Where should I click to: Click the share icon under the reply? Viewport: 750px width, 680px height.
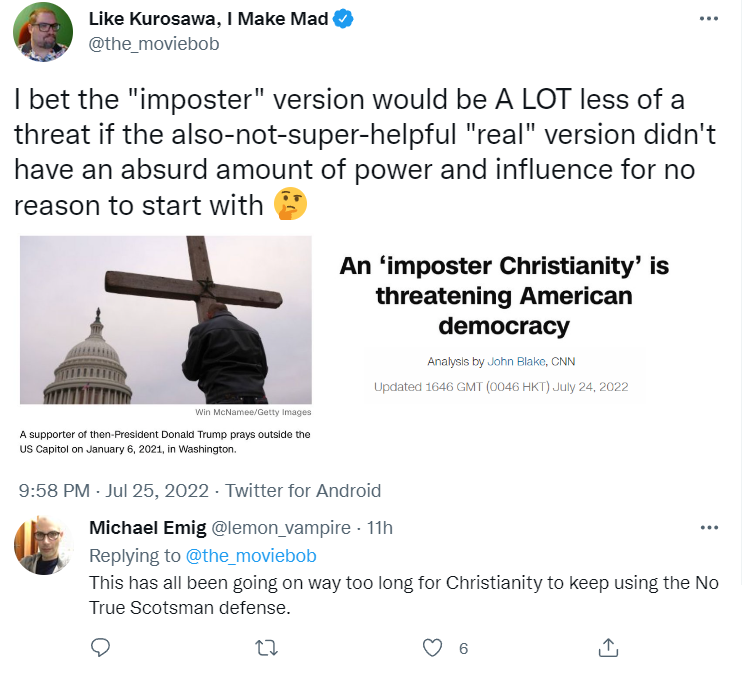[607, 648]
